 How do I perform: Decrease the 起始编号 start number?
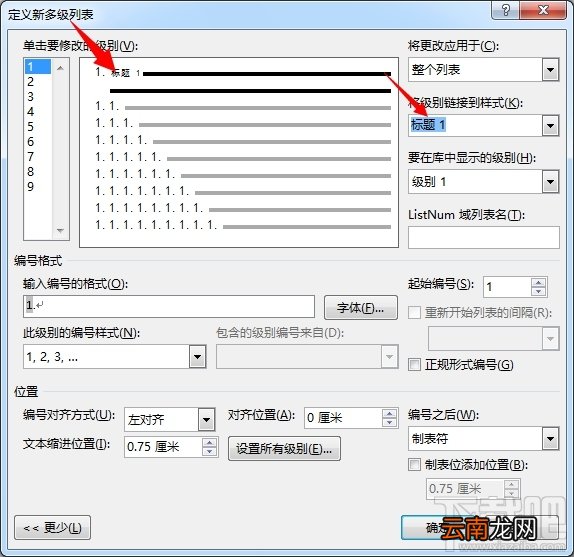[538, 291]
